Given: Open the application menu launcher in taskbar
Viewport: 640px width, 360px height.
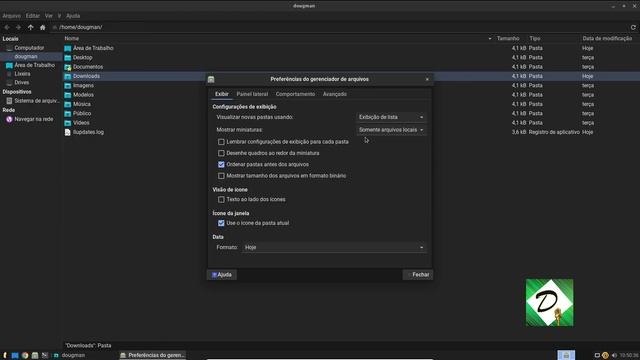Looking at the screenshot, I should tap(5, 356).
